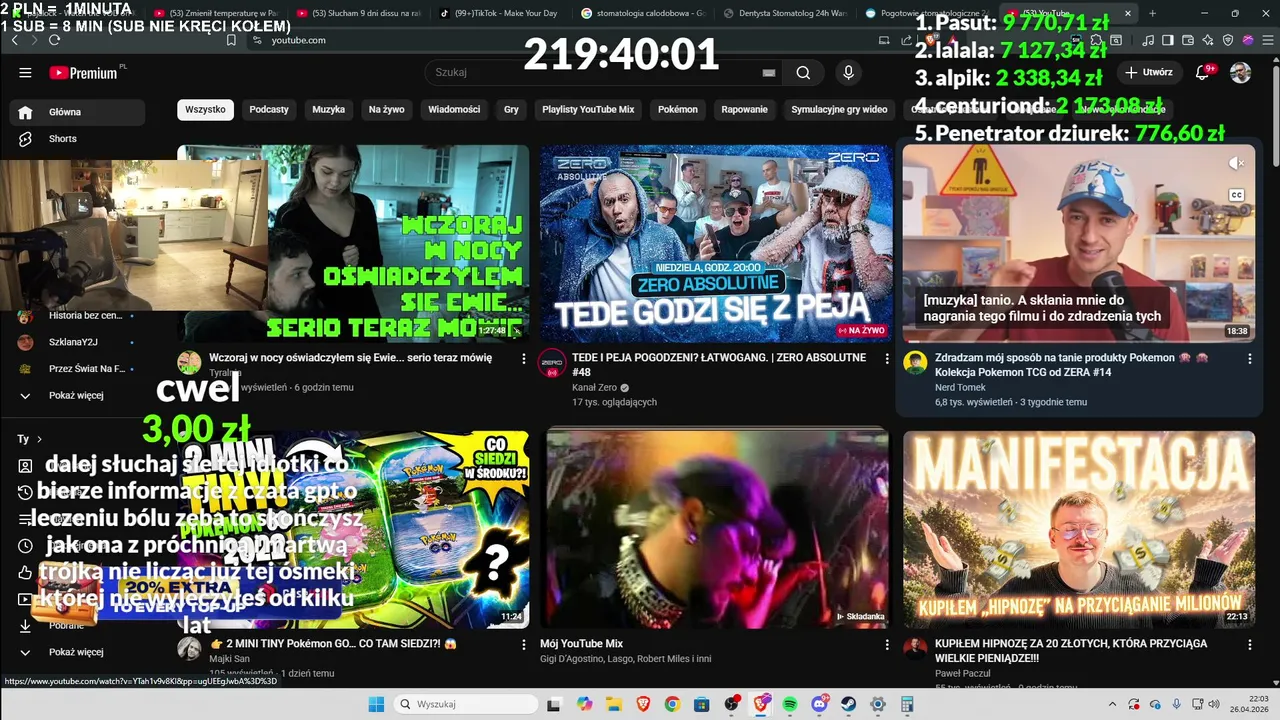Image resolution: width=1280 pixels, height=720 pixels.
Task: Click the Windows taskbar Wyszukaj box
Action: coord(466,704)
